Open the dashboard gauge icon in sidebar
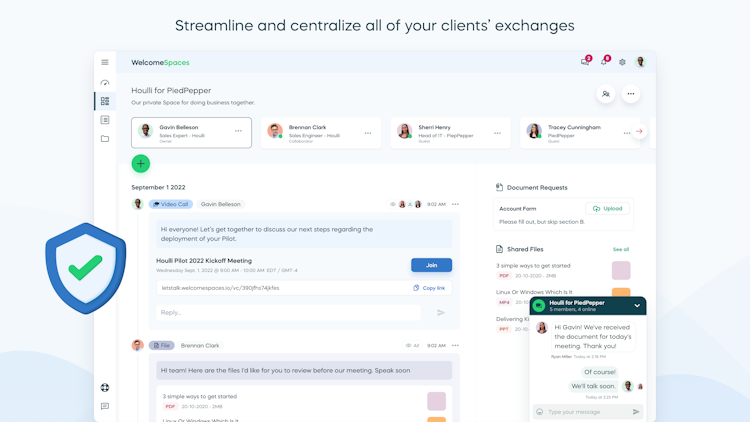The height and width of the screenshot is (422, 750). pos(105,82)
